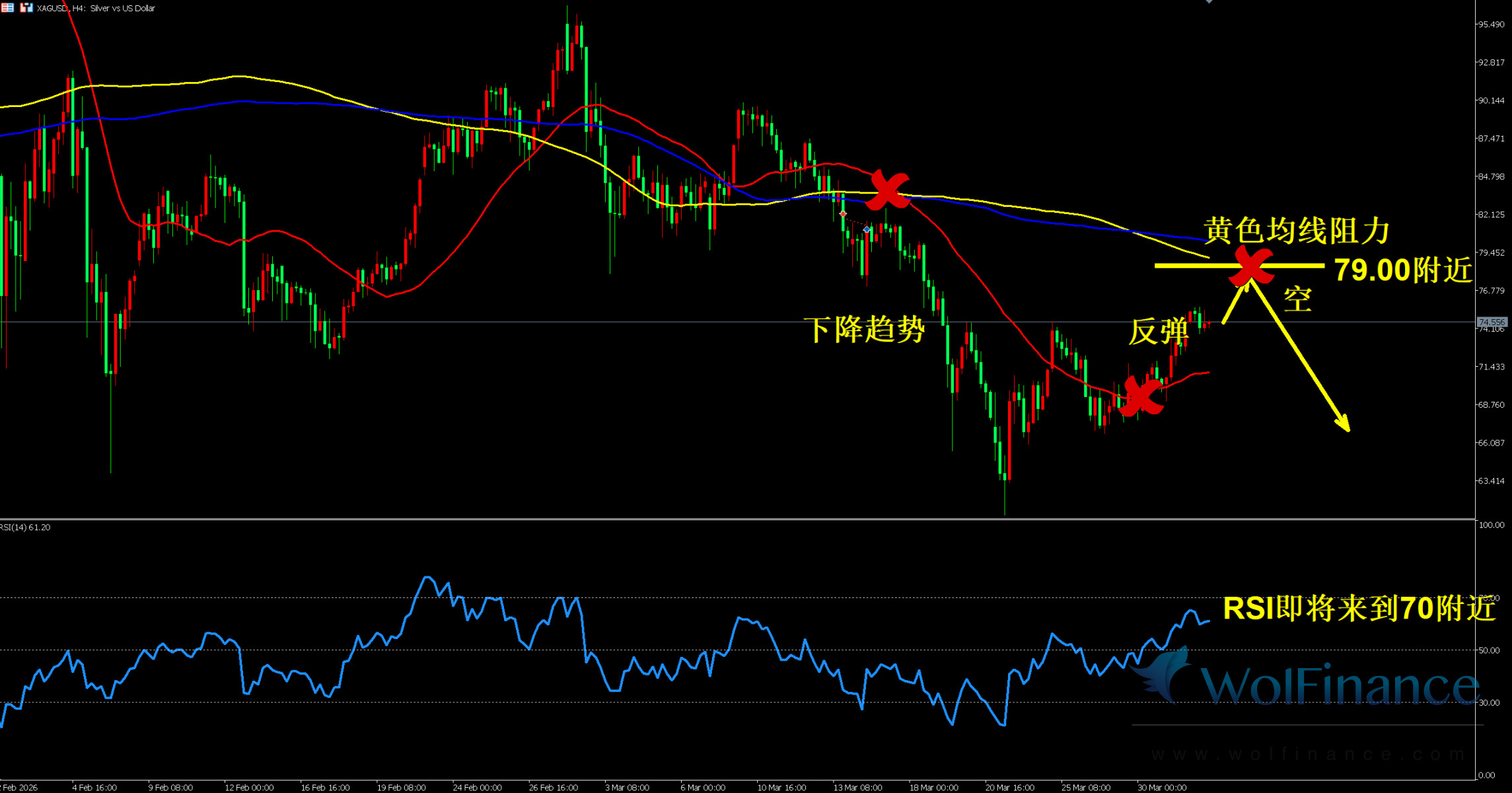
Task: Click the 黄色均线阻力 text annotation
Action: (x=1296, y=231)
